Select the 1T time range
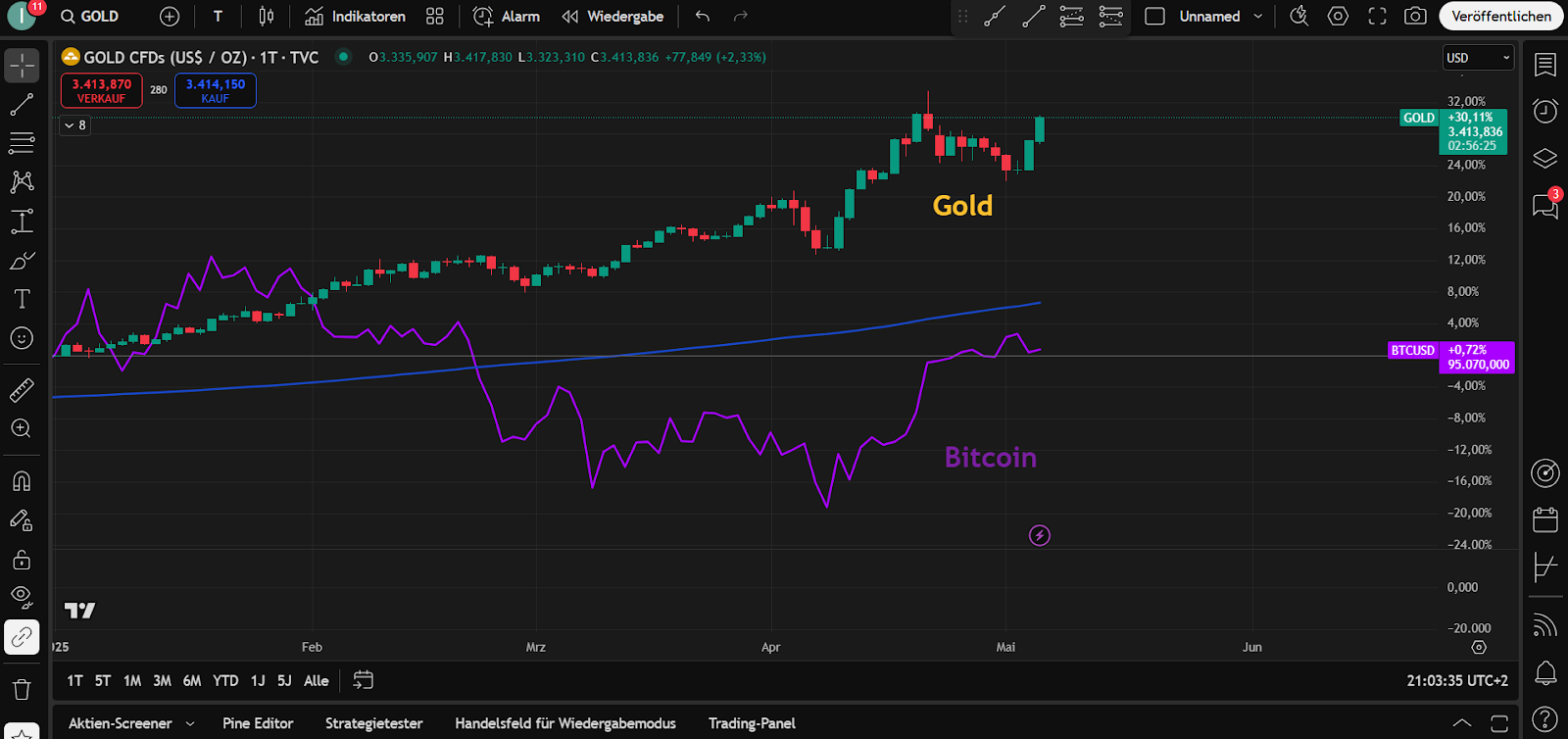This screenshot has height=739, width=1568. coord(74,680)
